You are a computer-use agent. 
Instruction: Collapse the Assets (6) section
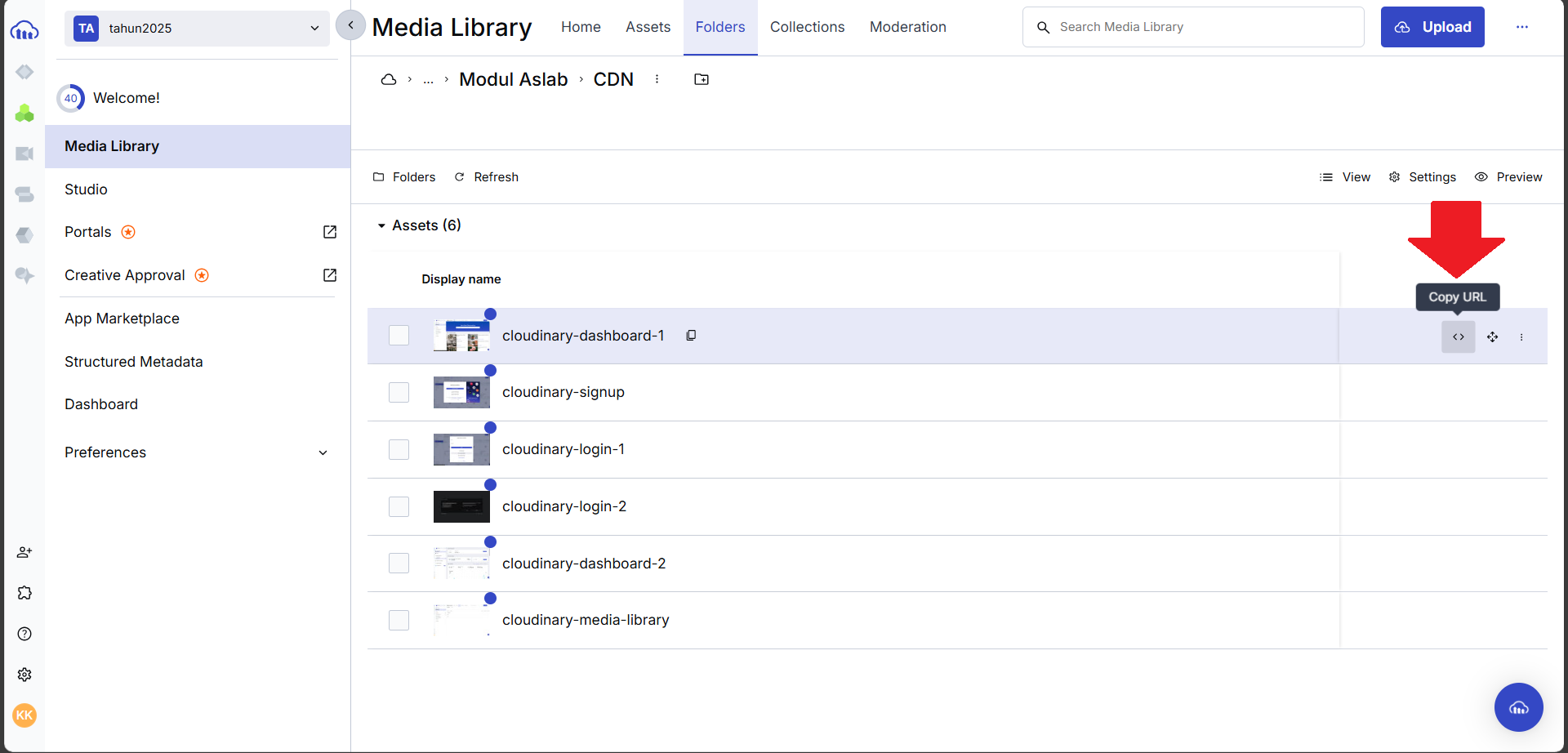[381, 225]
